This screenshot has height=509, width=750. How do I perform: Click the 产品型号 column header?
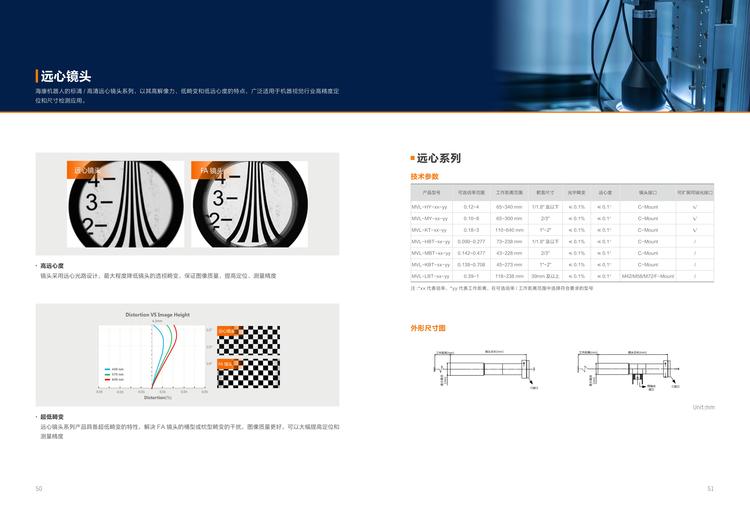431,191
